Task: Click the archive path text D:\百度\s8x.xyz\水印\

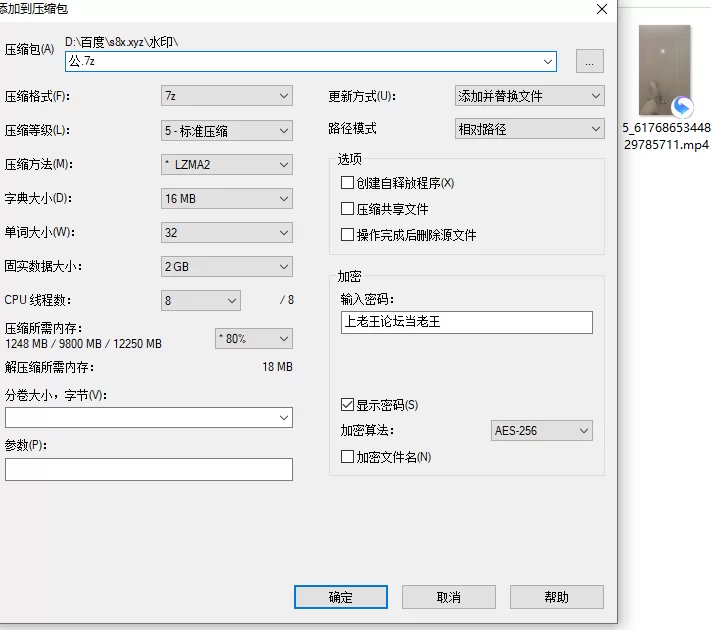Action: tap(122, 42)
